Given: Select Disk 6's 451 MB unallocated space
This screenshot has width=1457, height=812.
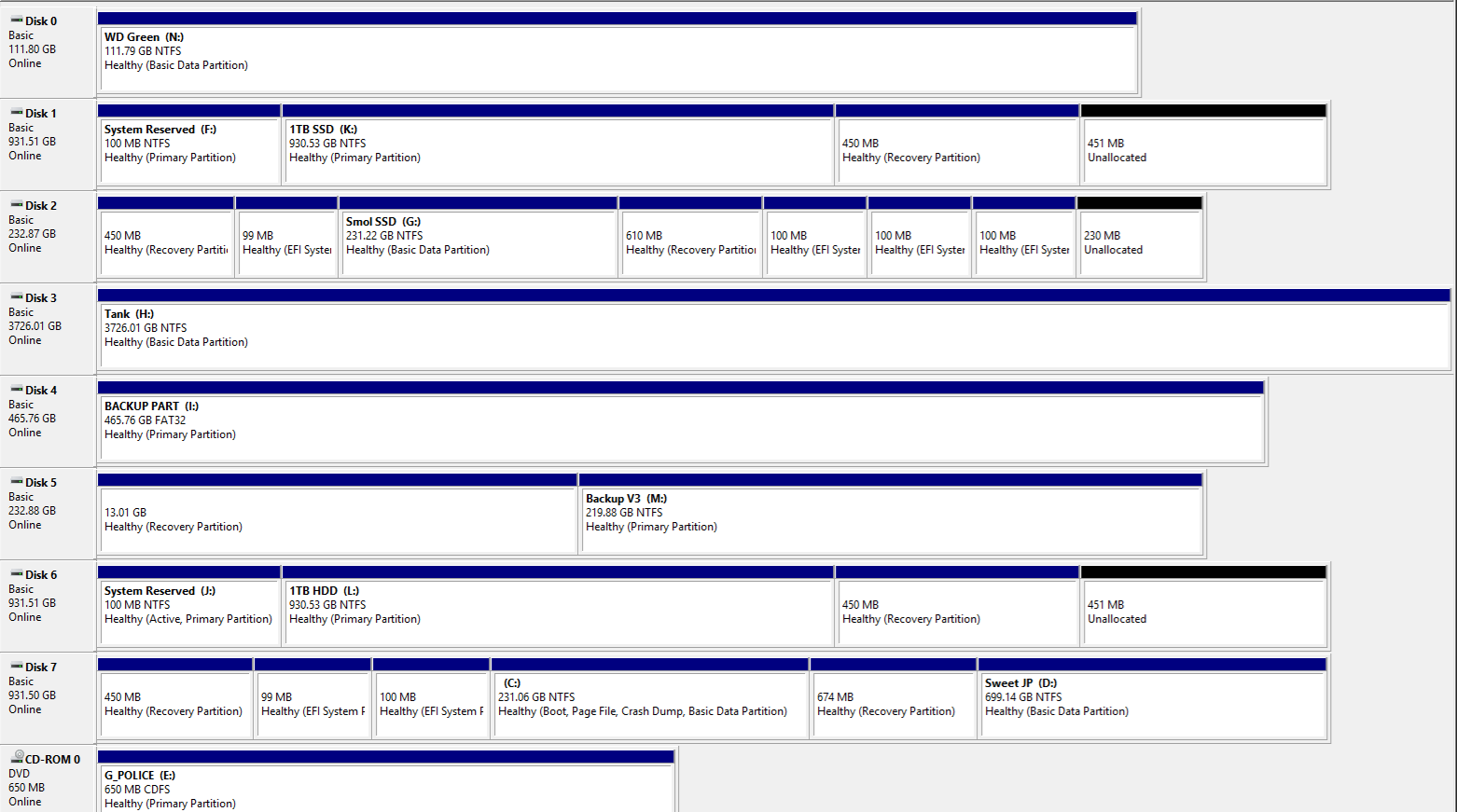Looking at the screenshot, I should click(1203, 606).
